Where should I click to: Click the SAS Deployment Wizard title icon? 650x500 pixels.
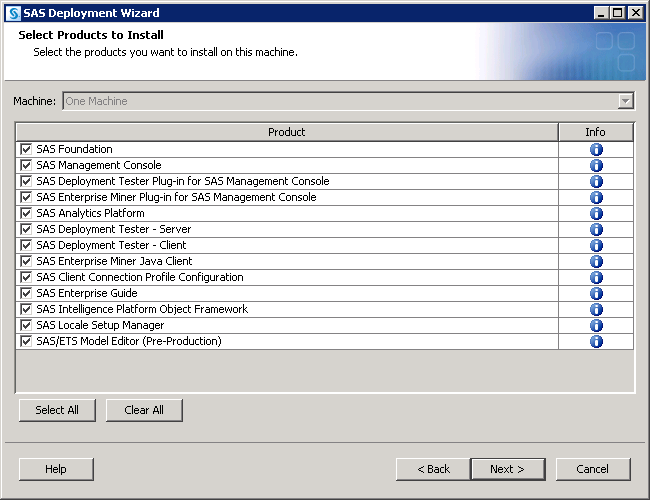[13, 13]
